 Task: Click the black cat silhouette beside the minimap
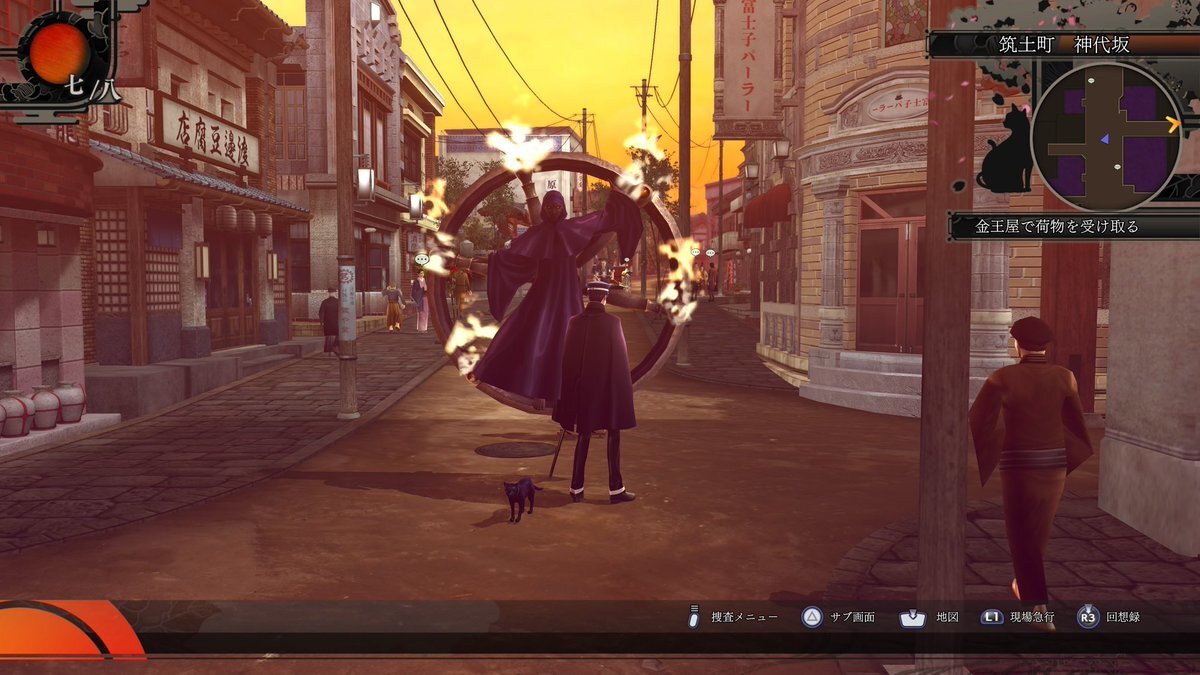point(1004,150)
